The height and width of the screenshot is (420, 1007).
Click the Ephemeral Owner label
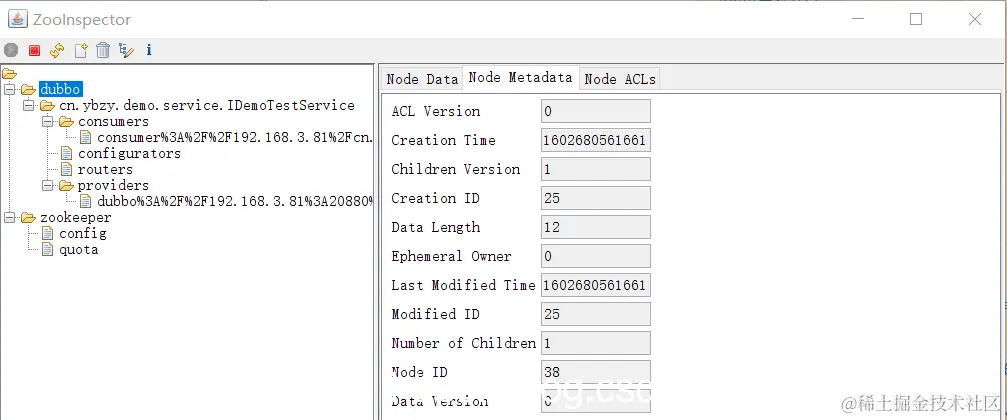pos(451,256)
